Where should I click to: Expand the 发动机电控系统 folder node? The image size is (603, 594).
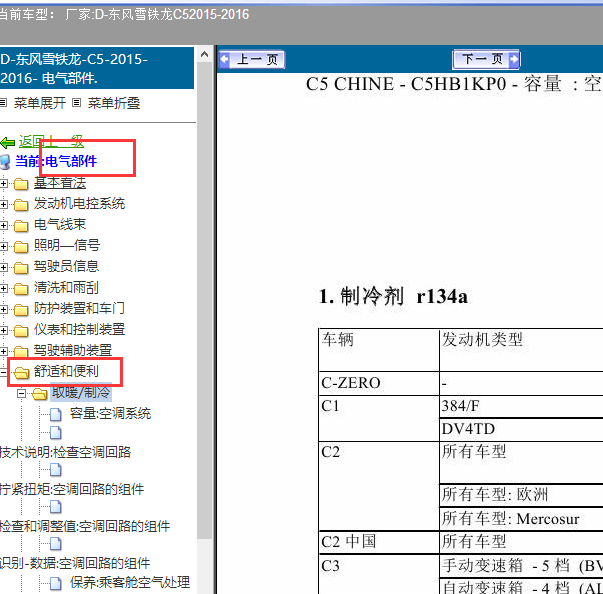click(3, 204)
